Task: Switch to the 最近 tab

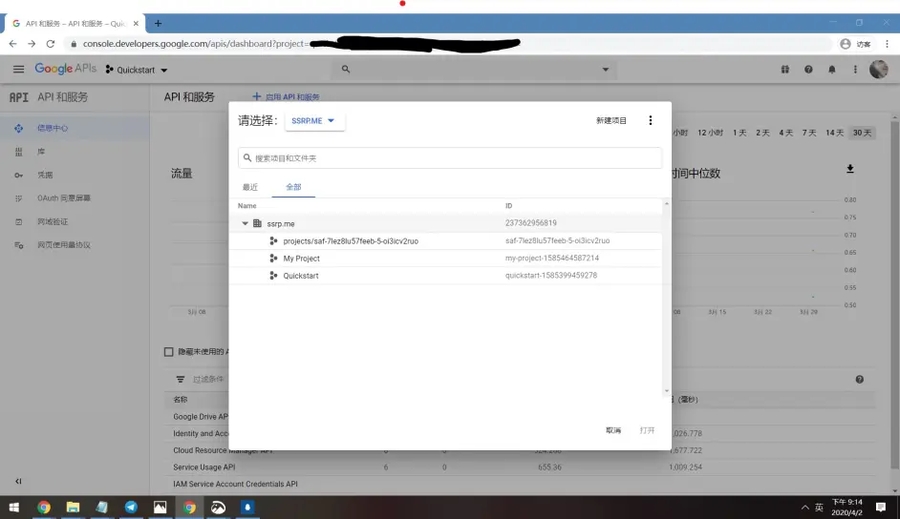Action: click(x=250, y=188)
